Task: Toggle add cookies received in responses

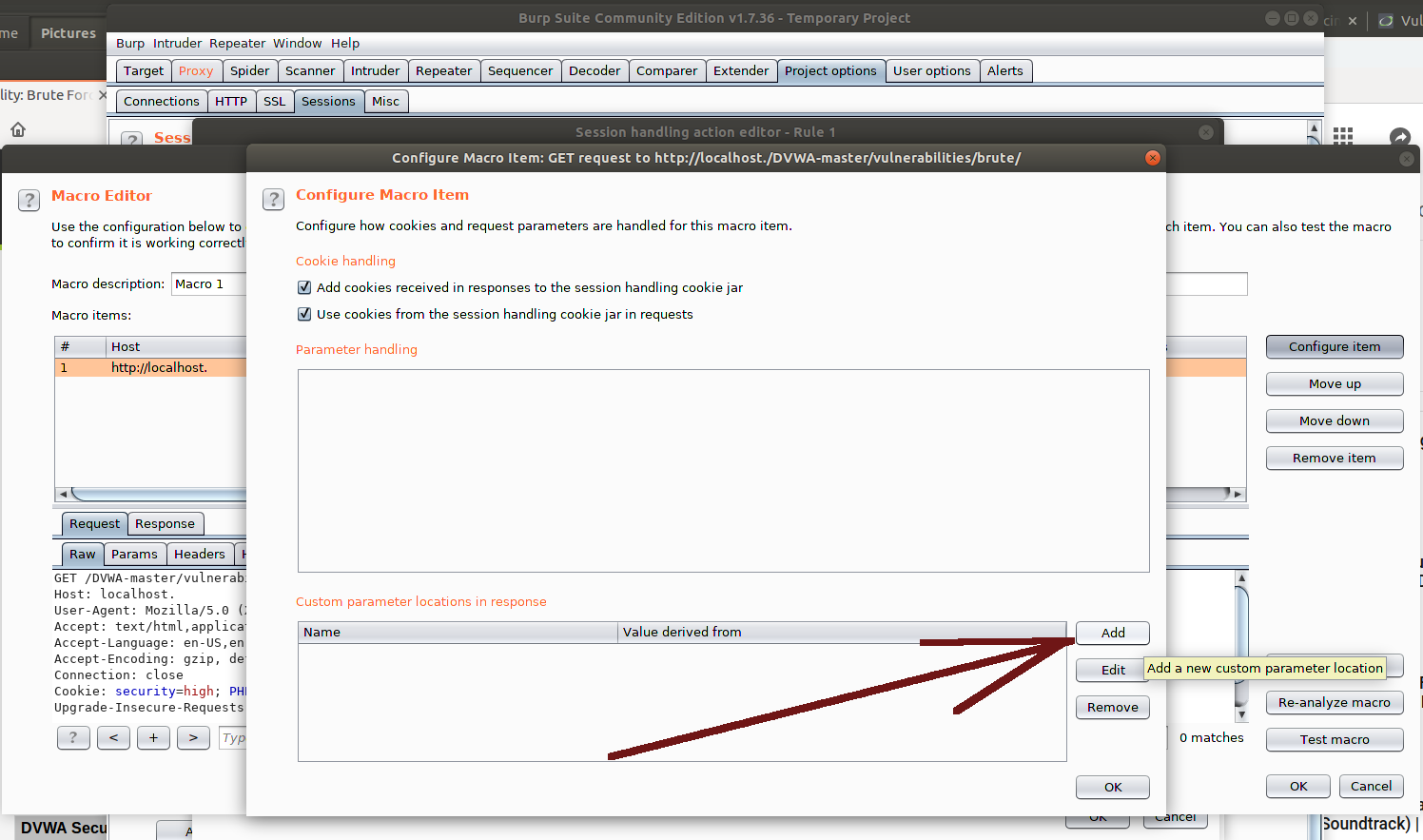Action: pos(304,287)
